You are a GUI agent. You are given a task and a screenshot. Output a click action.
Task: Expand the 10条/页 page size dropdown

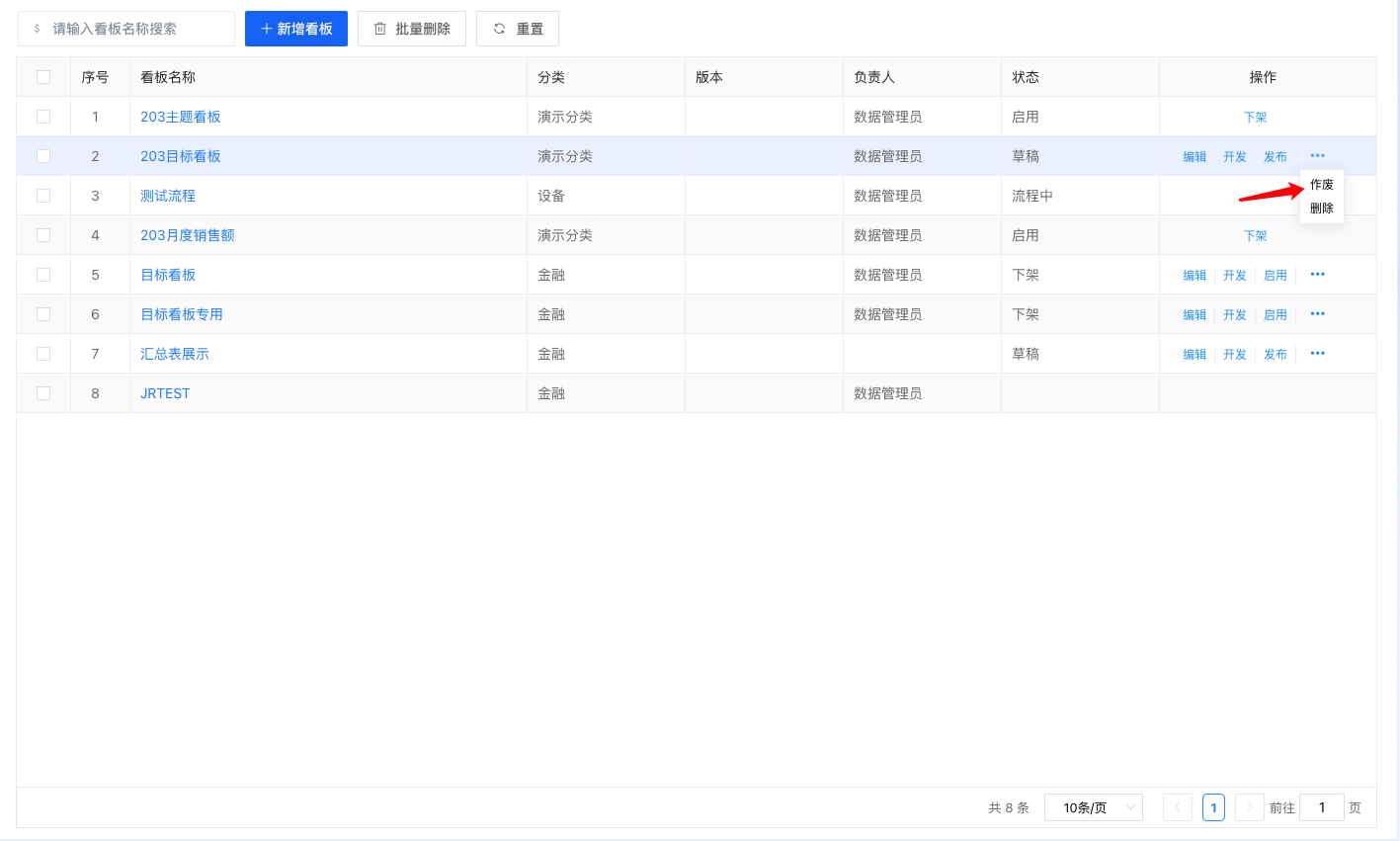1093,807
